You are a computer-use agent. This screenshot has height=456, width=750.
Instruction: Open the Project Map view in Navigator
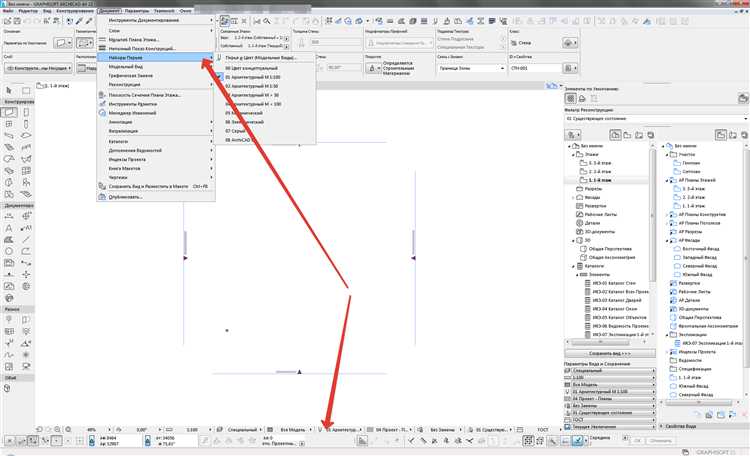point(616,135)
